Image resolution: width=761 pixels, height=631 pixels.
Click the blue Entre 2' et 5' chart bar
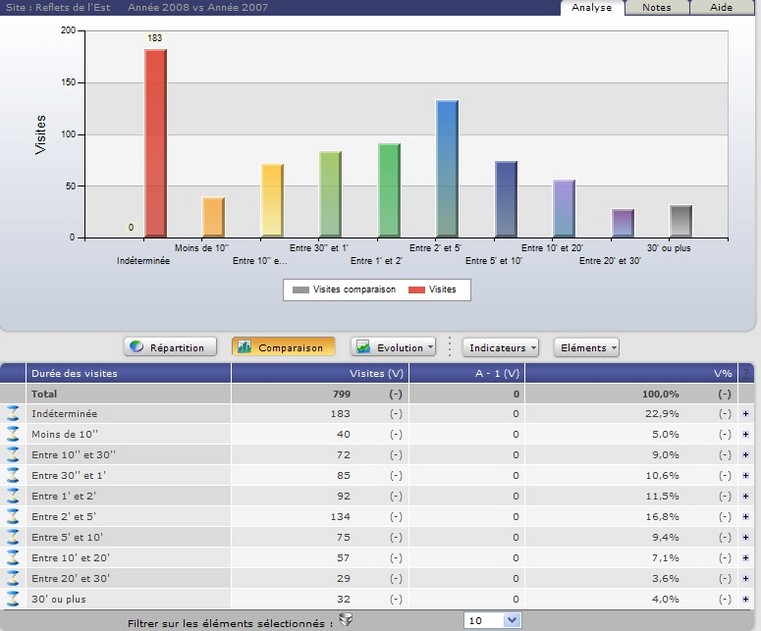pos(447,168)
